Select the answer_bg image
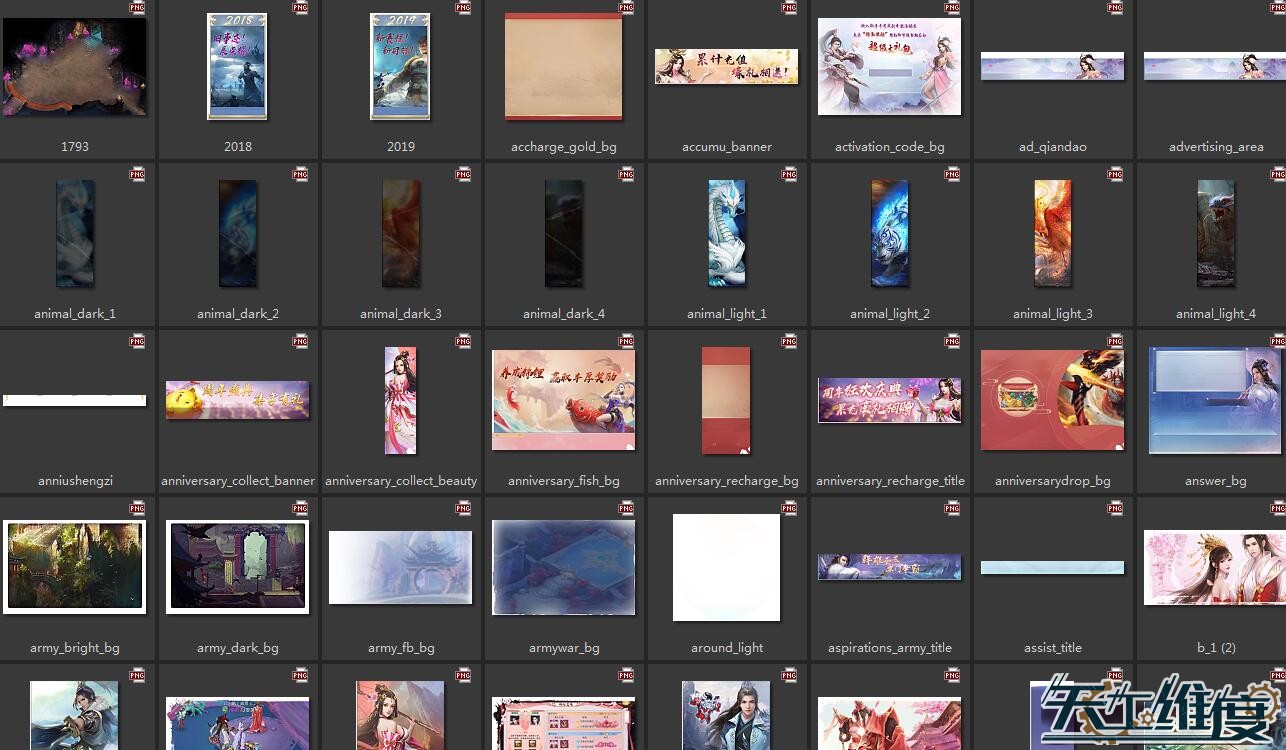The height and width of the screenshot is (750, 1286). click(x=1215, y=400)
